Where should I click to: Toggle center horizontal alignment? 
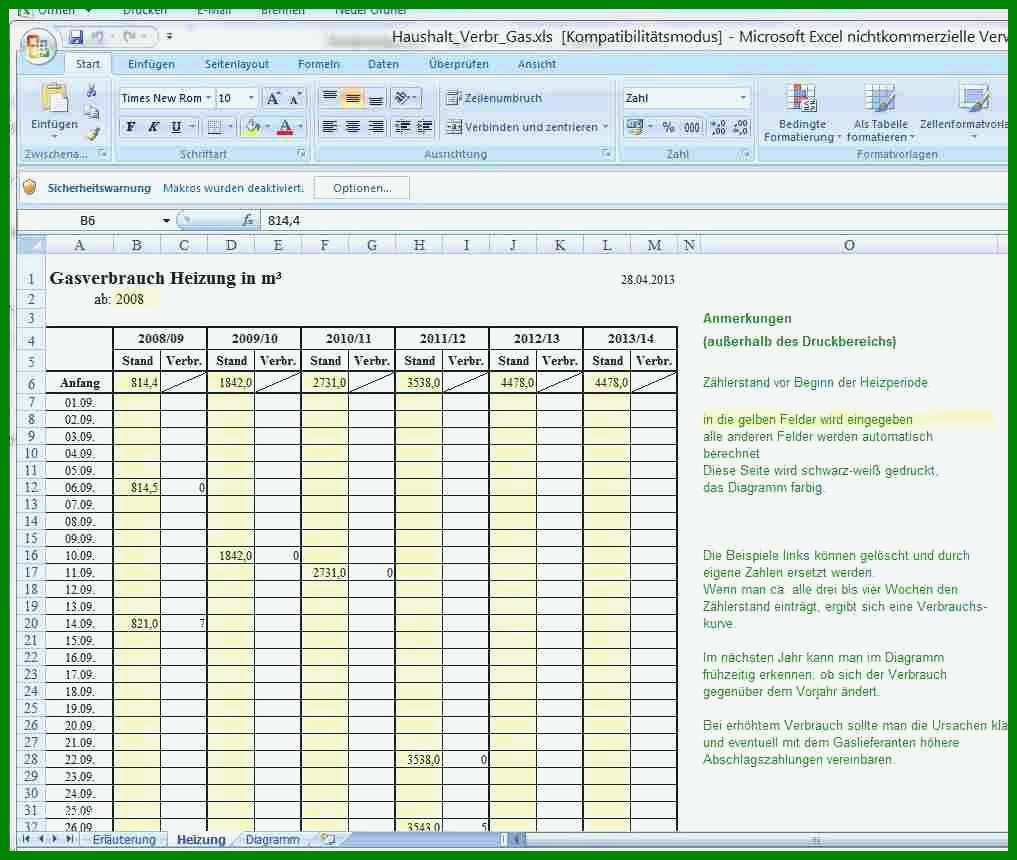pos(353,127)
